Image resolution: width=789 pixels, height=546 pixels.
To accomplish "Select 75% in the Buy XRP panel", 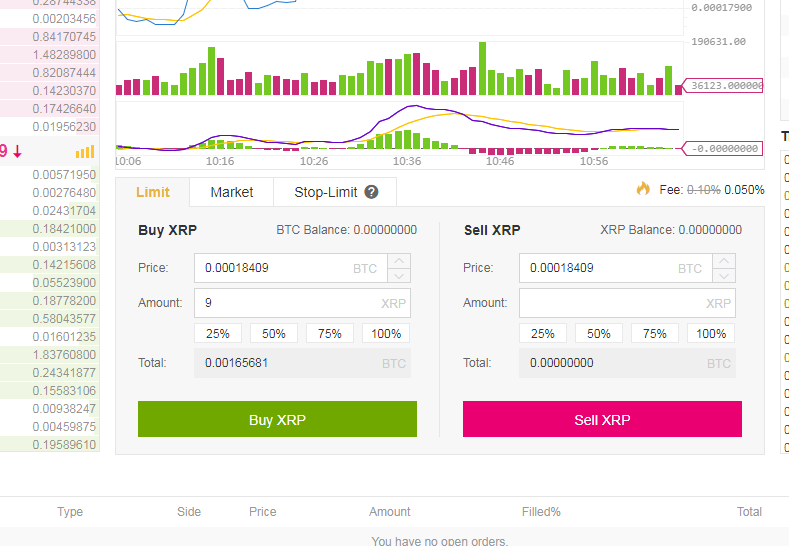I will point(330,334).
